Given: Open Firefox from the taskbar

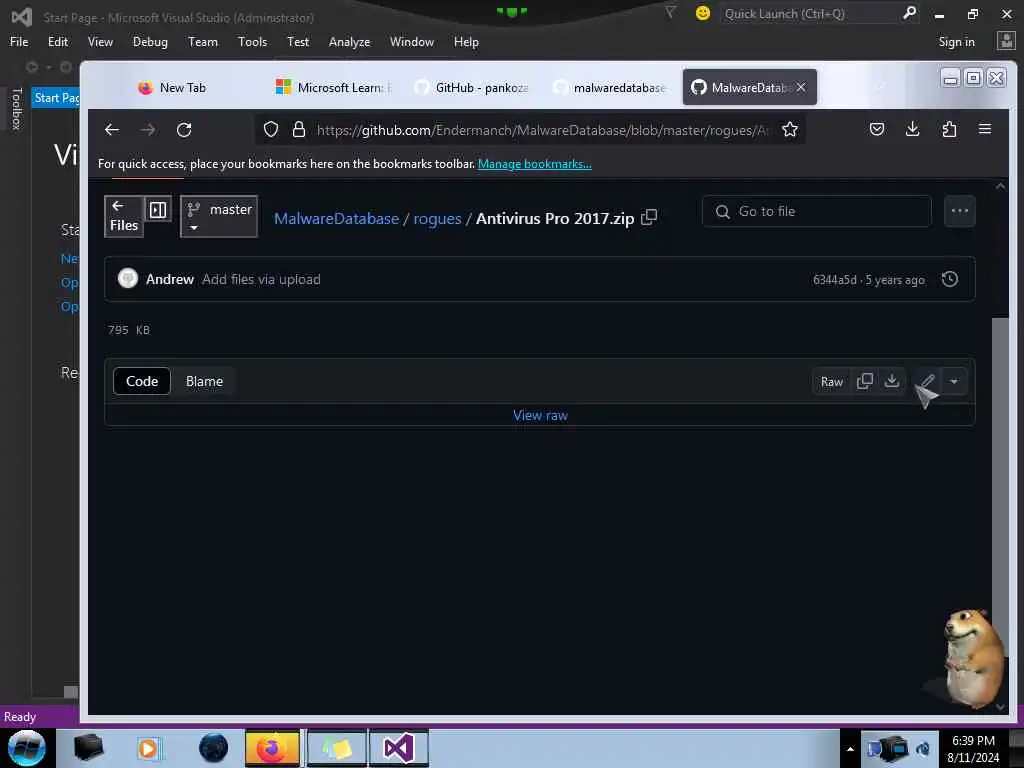Looking at the screenshot, I should pyautogui.click(x=272, y=748).
